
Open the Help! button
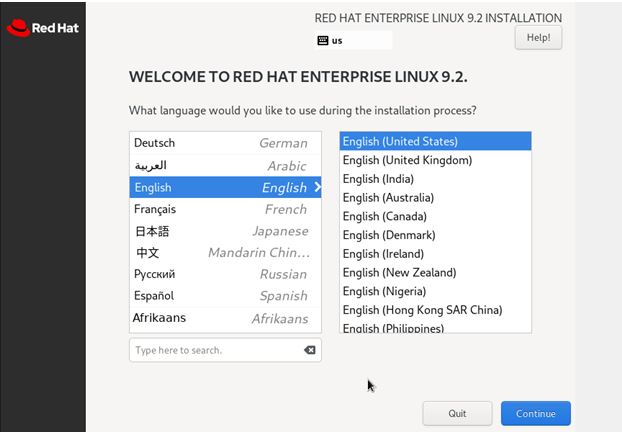pyautogui.click(x=538, y=38)
